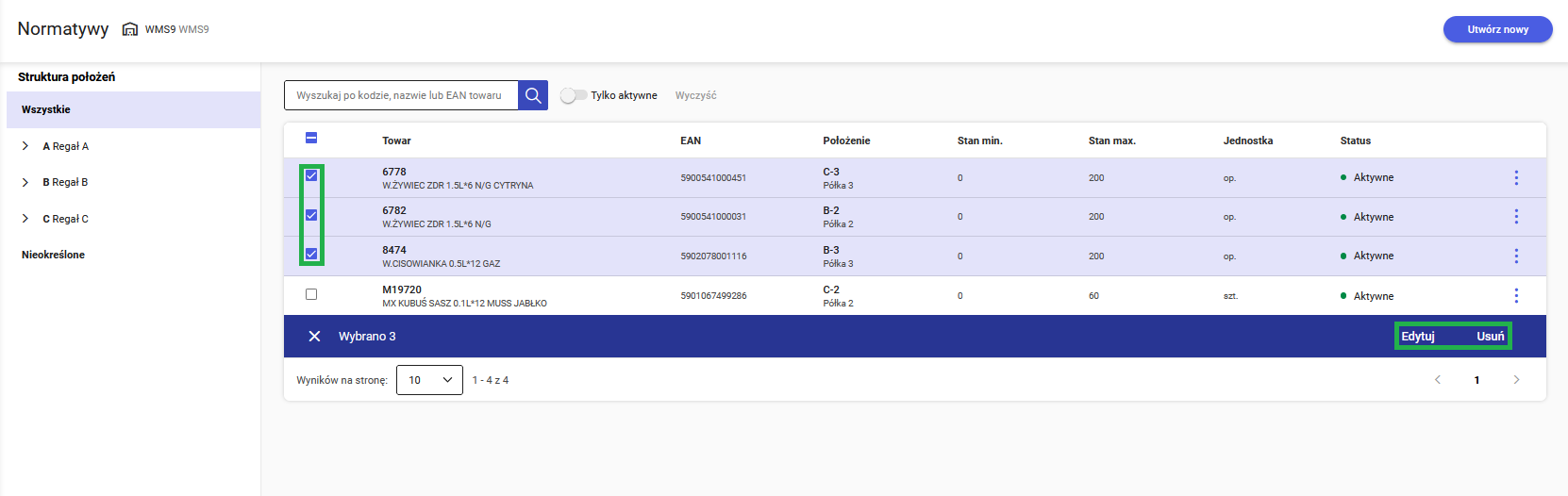Click location C-2 Półka 2
The image size is (1568, 496).
point(838,296)
